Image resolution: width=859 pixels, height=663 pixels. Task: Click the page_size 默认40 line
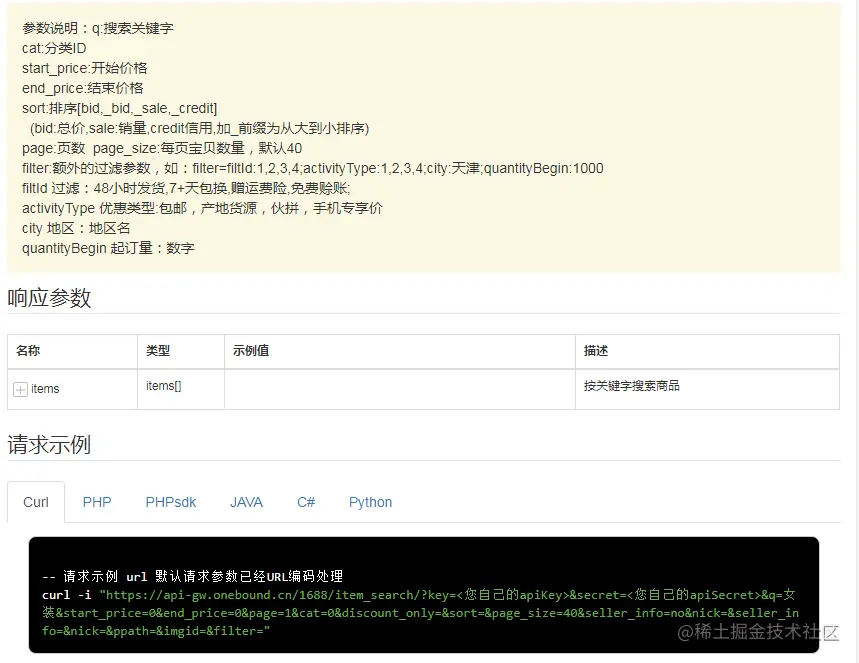tap(162, 148)
